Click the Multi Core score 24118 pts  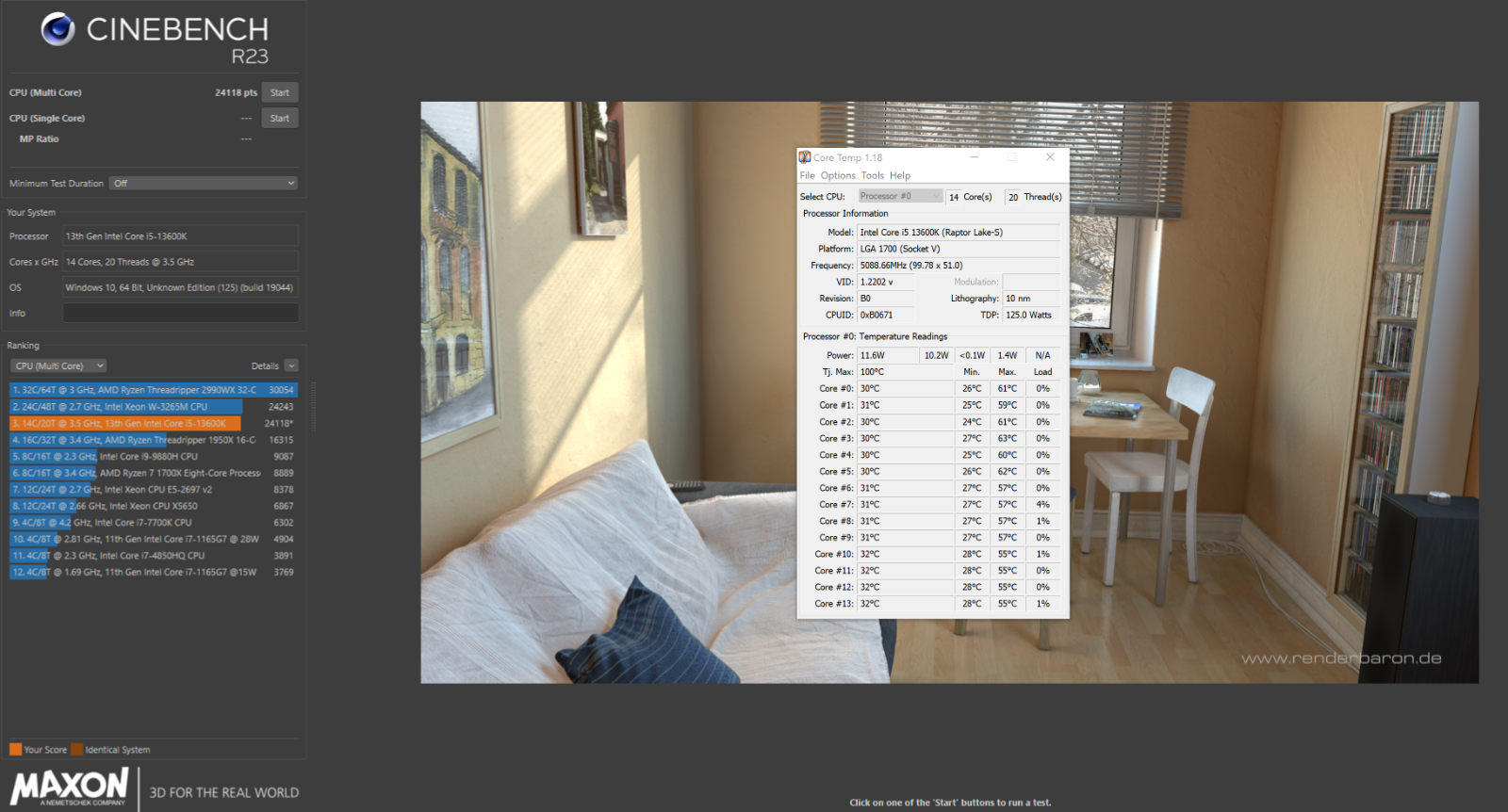pos(236,92)
